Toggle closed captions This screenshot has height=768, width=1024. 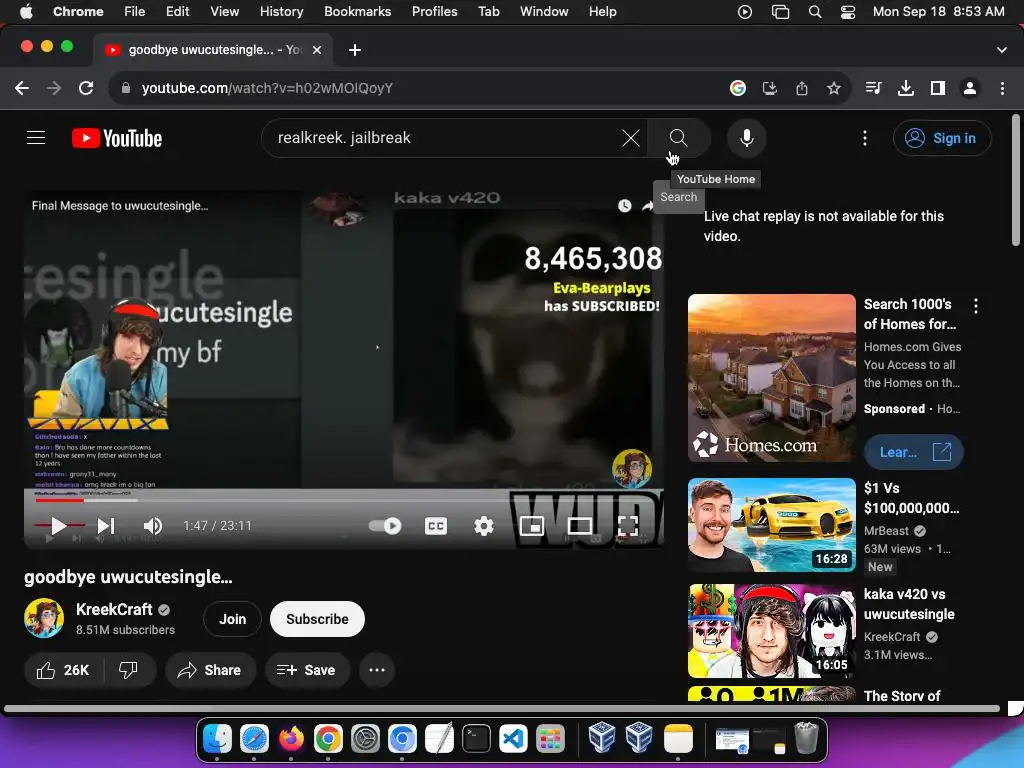[x=436, y=526]
